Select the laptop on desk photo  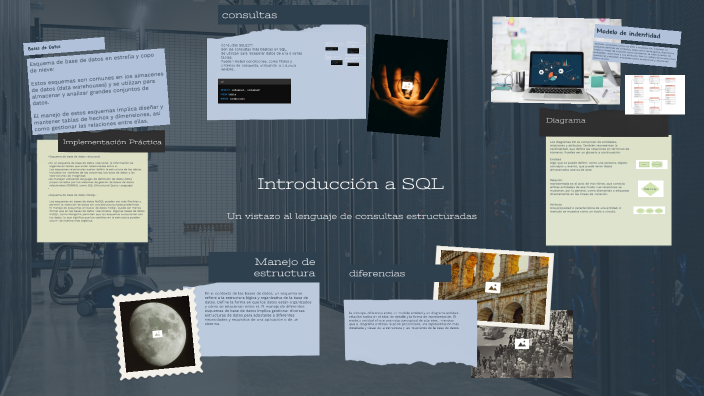[556, 60]
